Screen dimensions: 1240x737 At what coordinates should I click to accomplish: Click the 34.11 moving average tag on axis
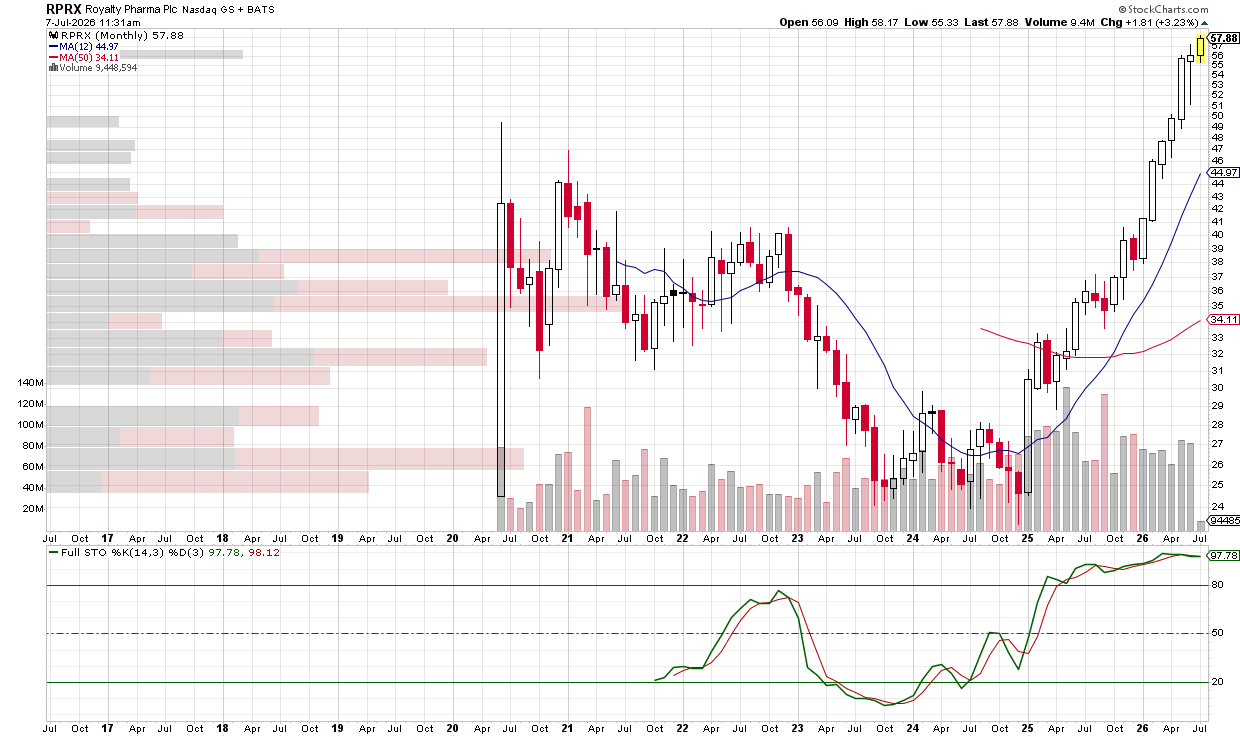[1224, 319]
